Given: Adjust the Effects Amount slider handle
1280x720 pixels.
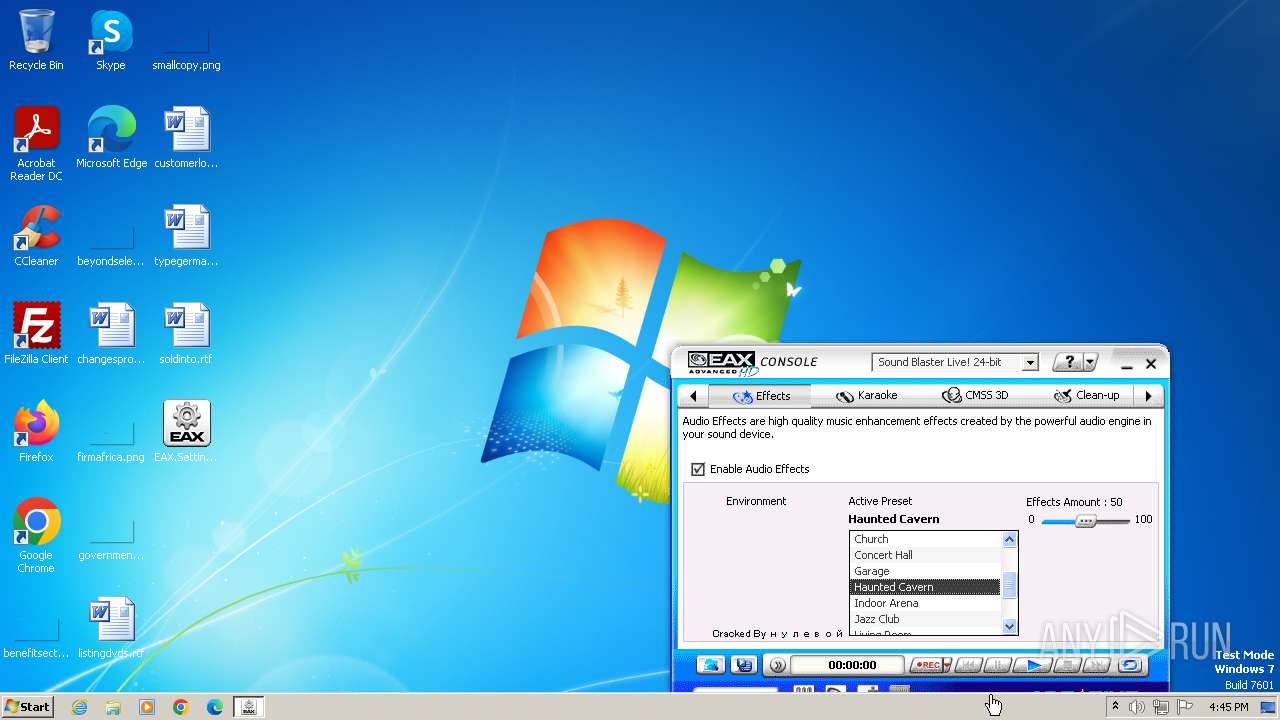Looking at the screenshot, I should (x=1085, y=520).
